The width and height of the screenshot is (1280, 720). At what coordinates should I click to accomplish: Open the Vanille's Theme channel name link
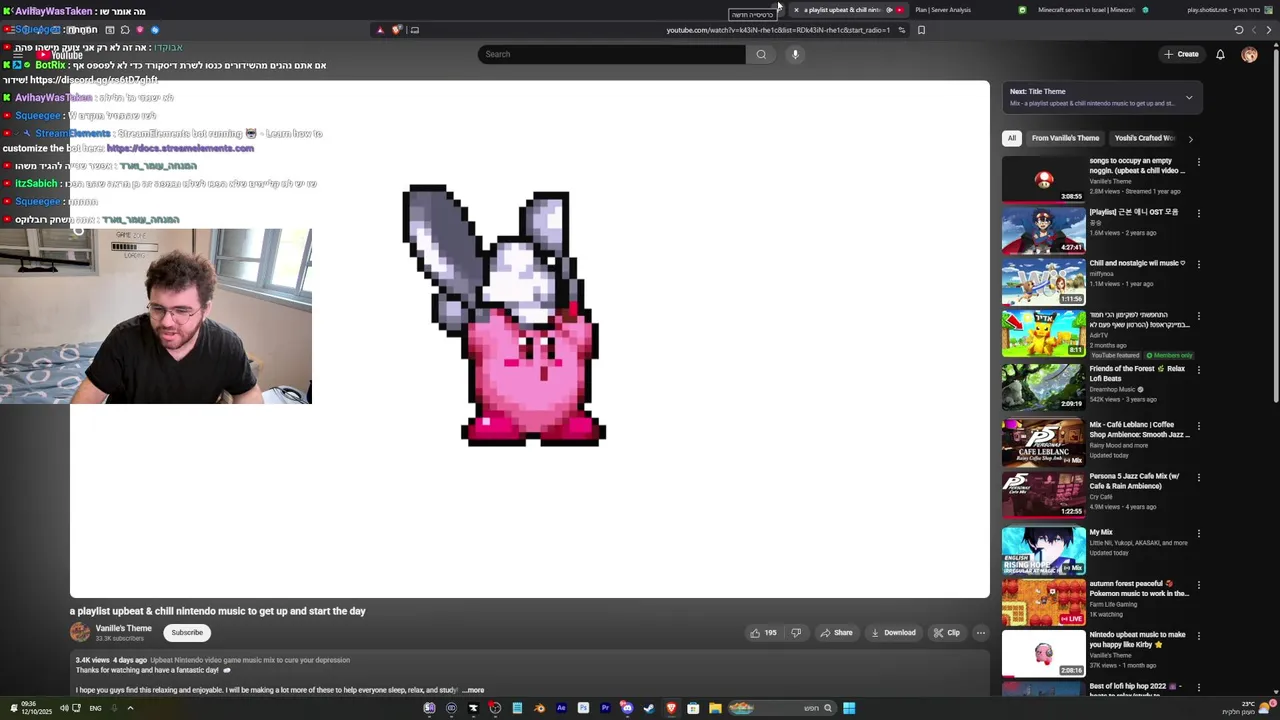pyautogui.click(x=123, y=628)
